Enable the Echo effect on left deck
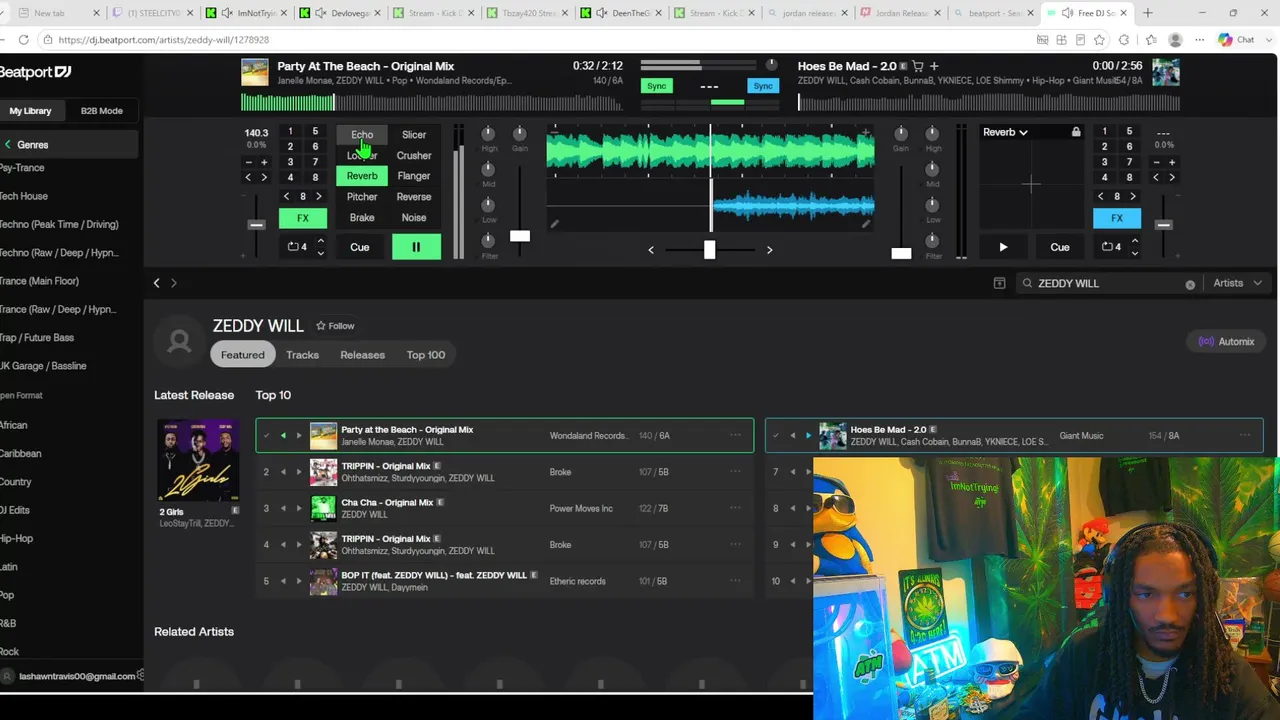 [362, 135]
